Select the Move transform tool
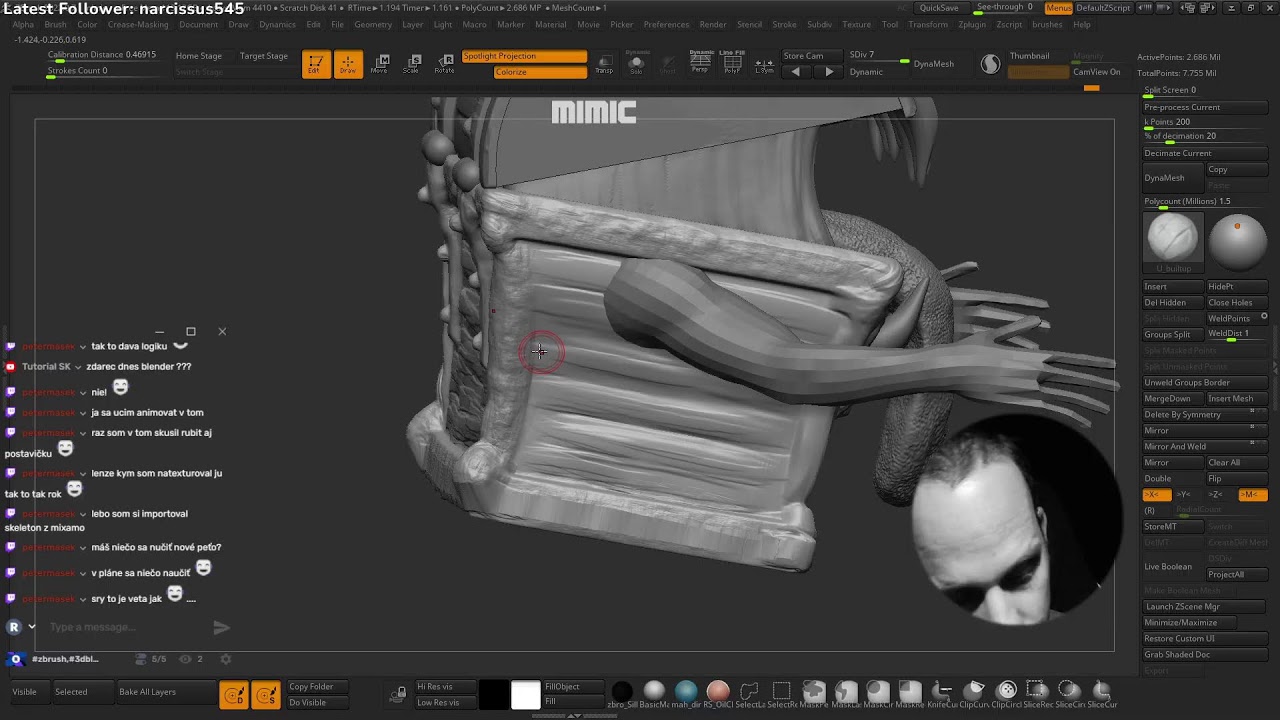Image resolution: width=1280 pixels, height=720 pixels. (380, 64)
